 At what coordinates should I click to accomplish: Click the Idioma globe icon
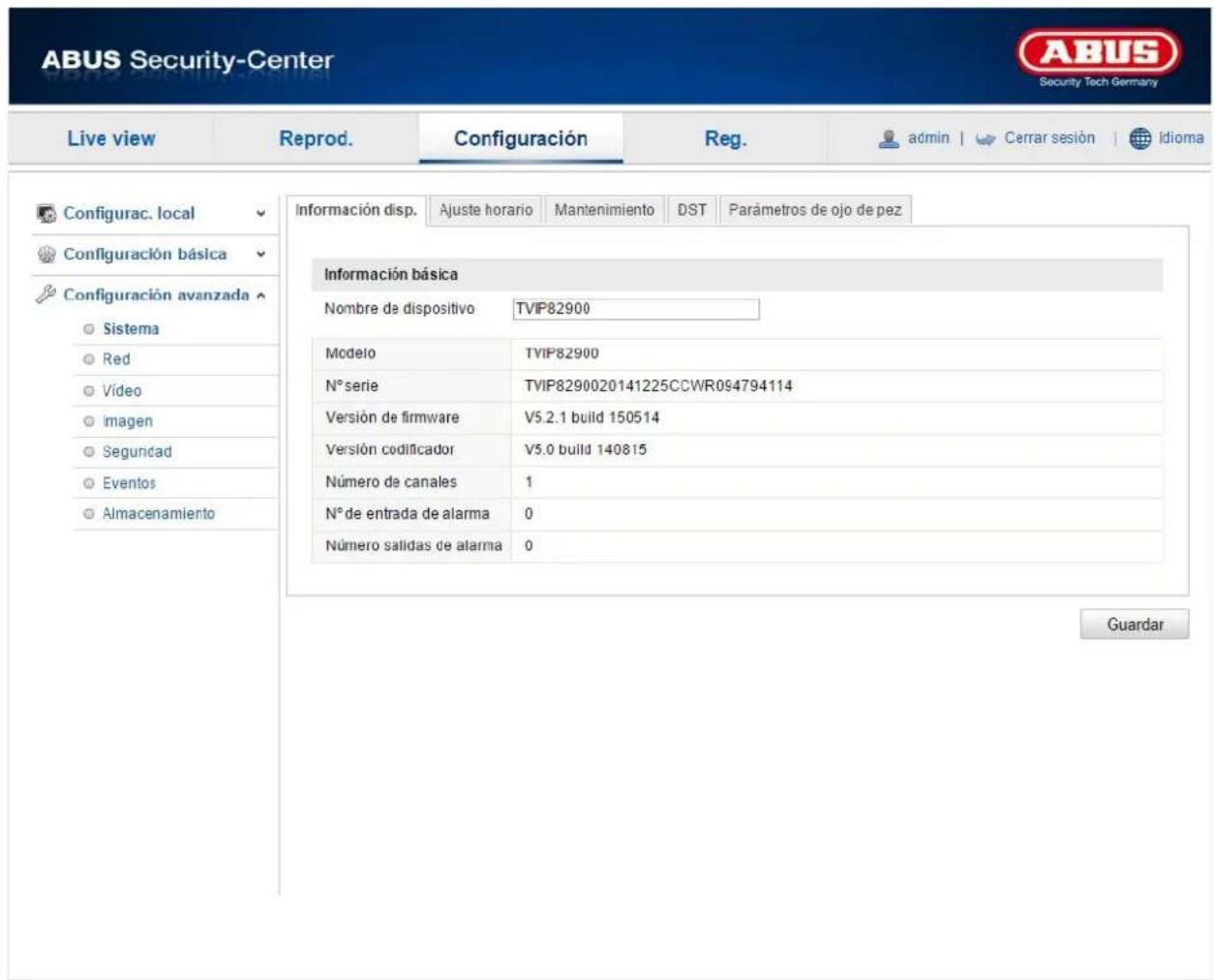pos(1139,138)
